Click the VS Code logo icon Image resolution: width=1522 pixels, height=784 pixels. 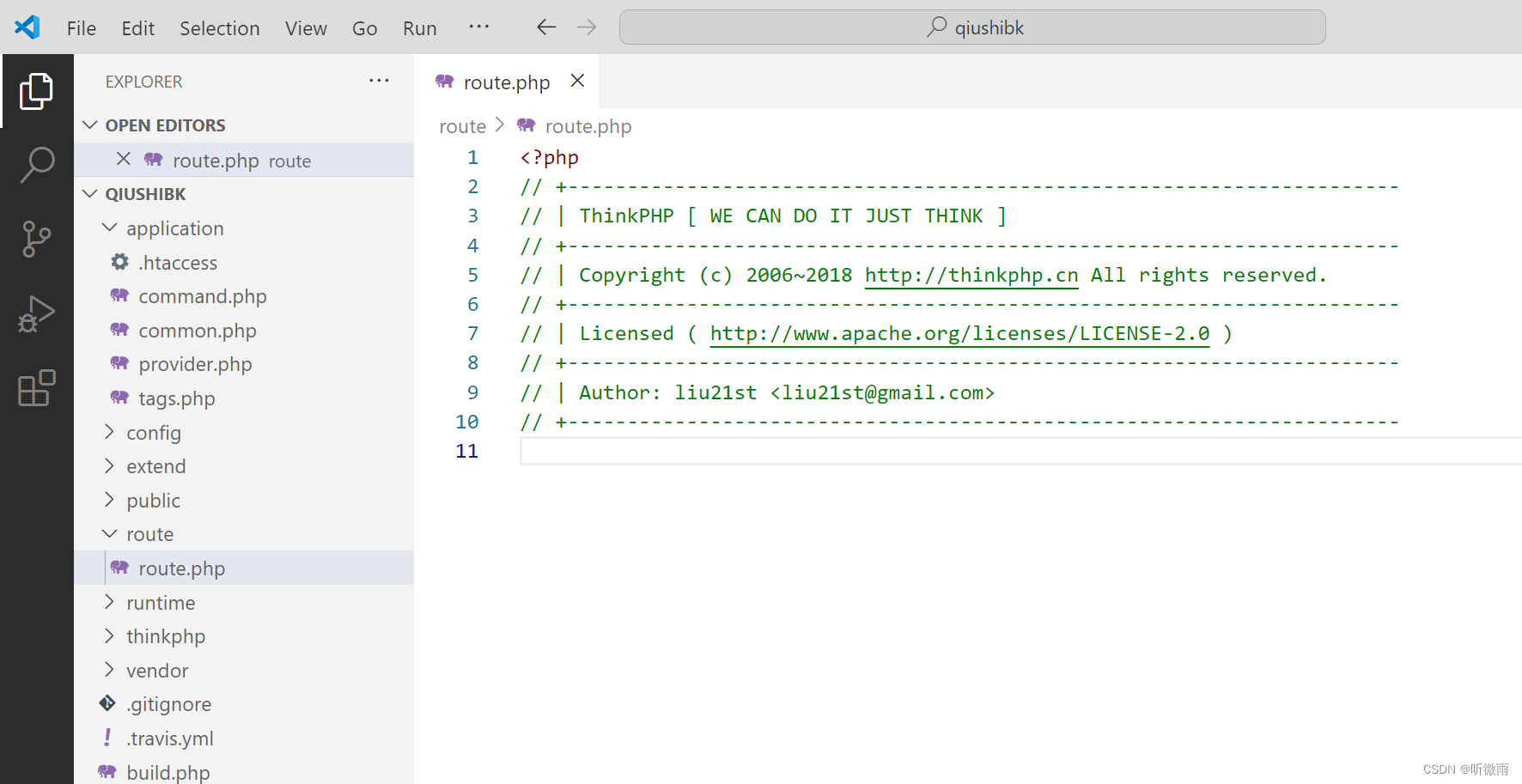pyautogui.click(x=27, y=27)
